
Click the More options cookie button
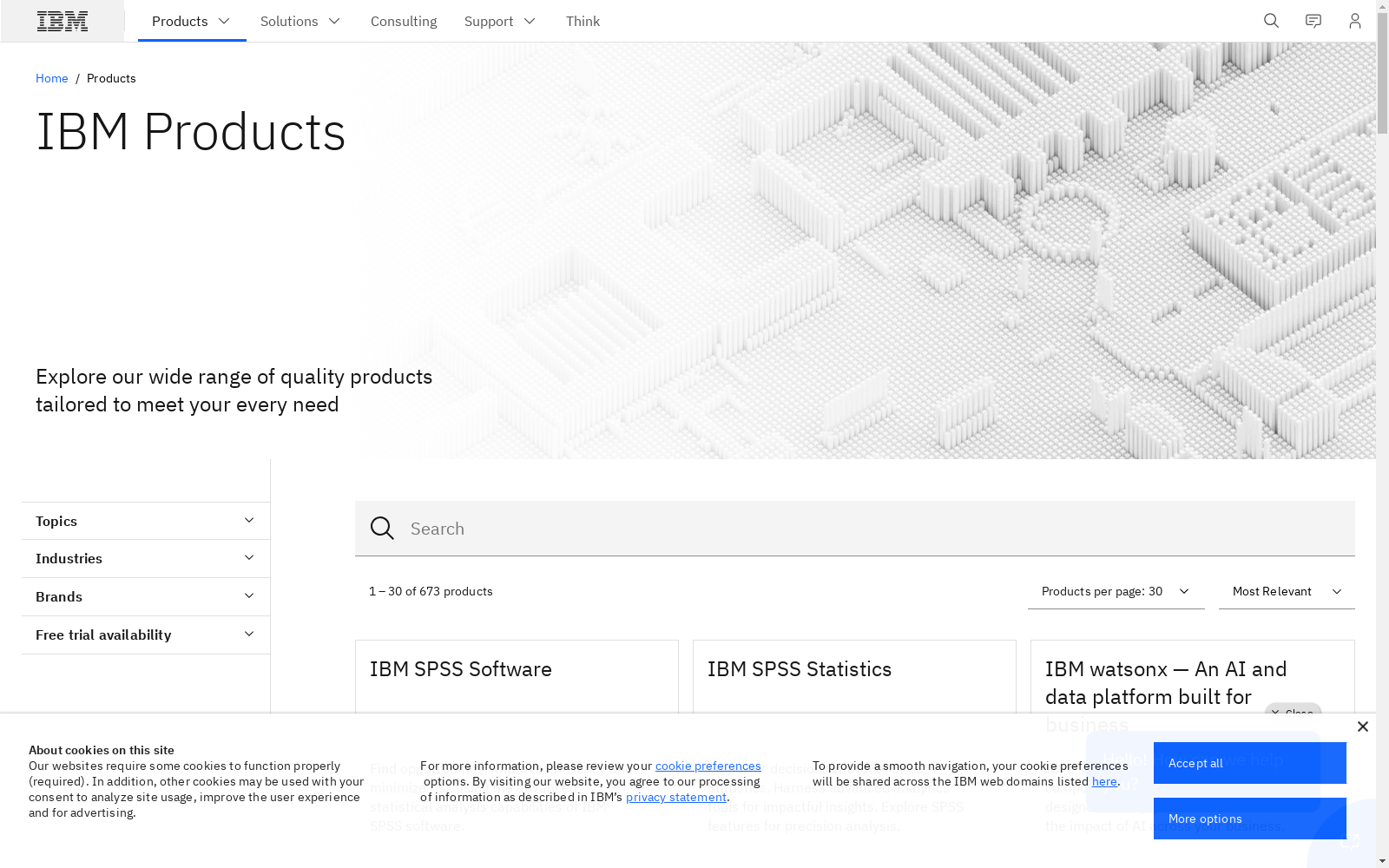point(1250,819)
